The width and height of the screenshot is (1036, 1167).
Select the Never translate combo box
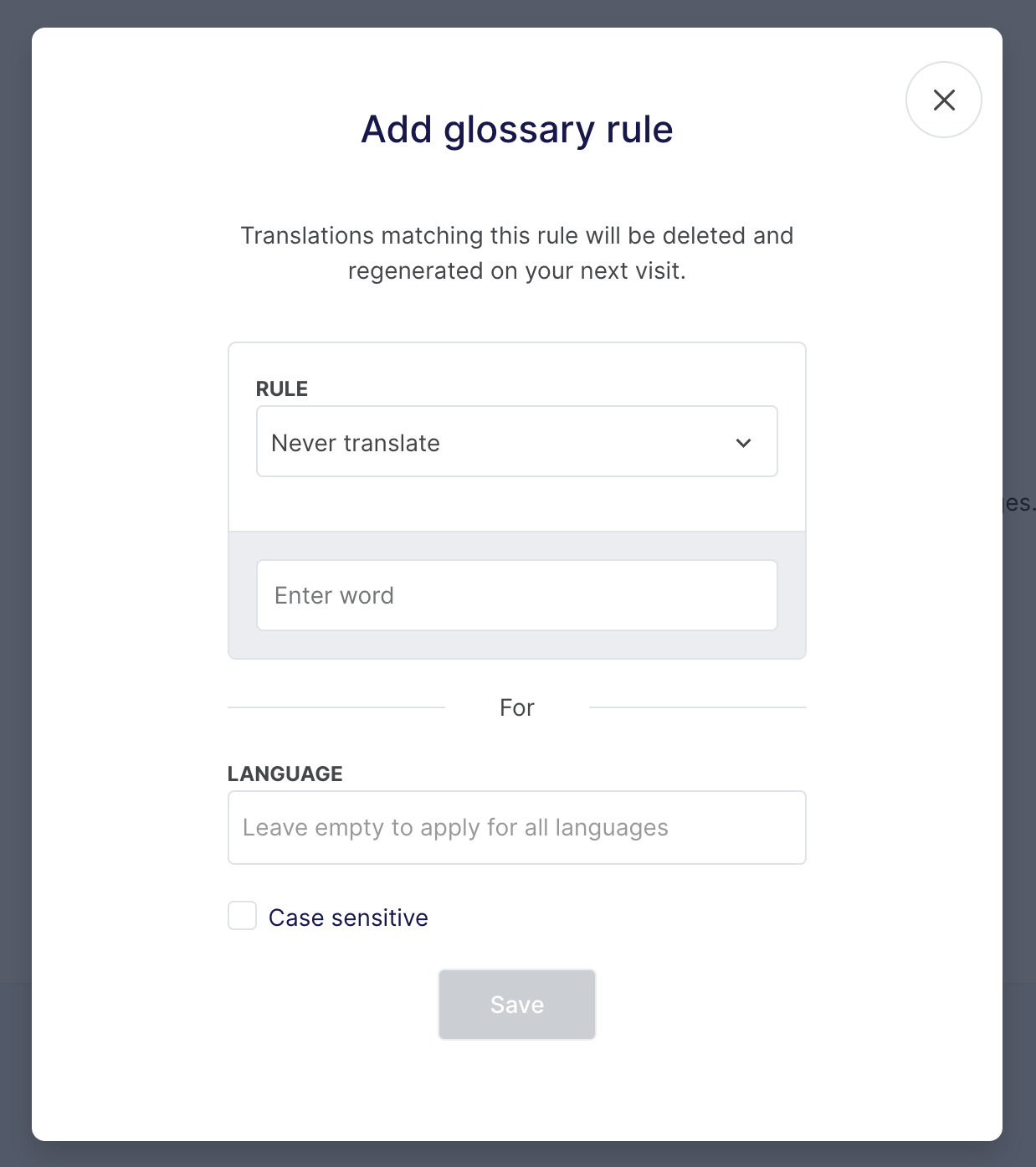[516, 442]
